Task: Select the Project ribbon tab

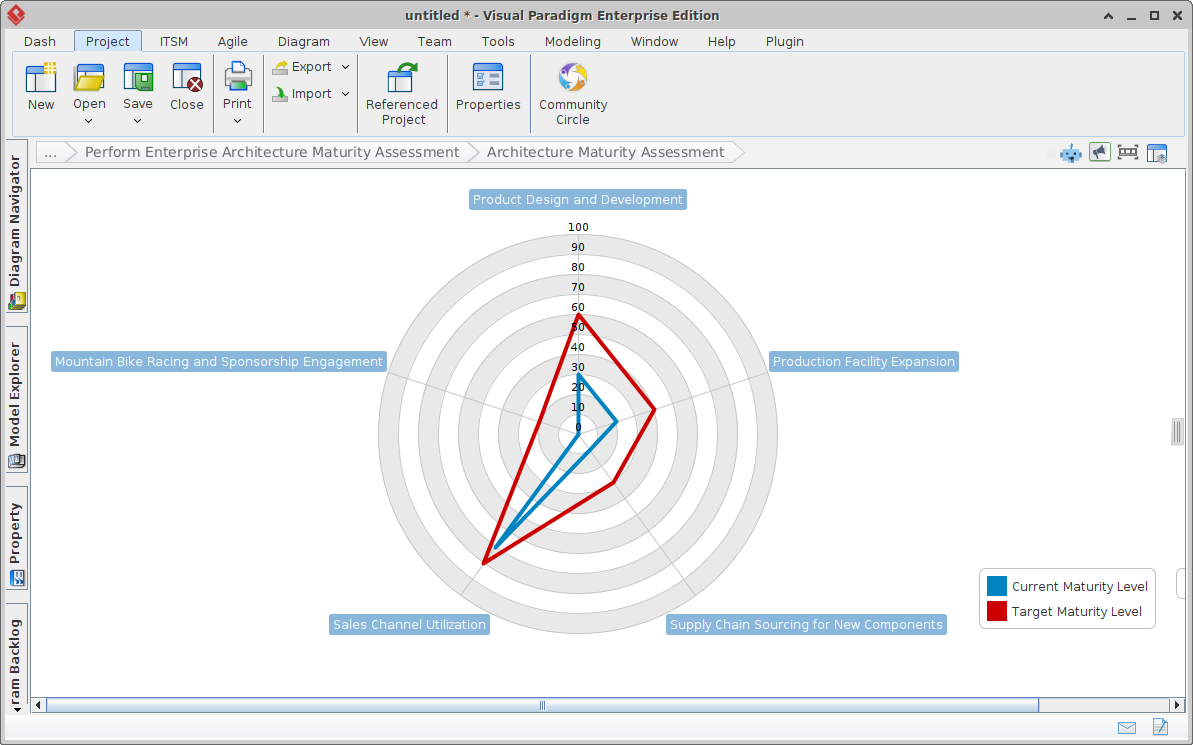Action: point(107,41)
